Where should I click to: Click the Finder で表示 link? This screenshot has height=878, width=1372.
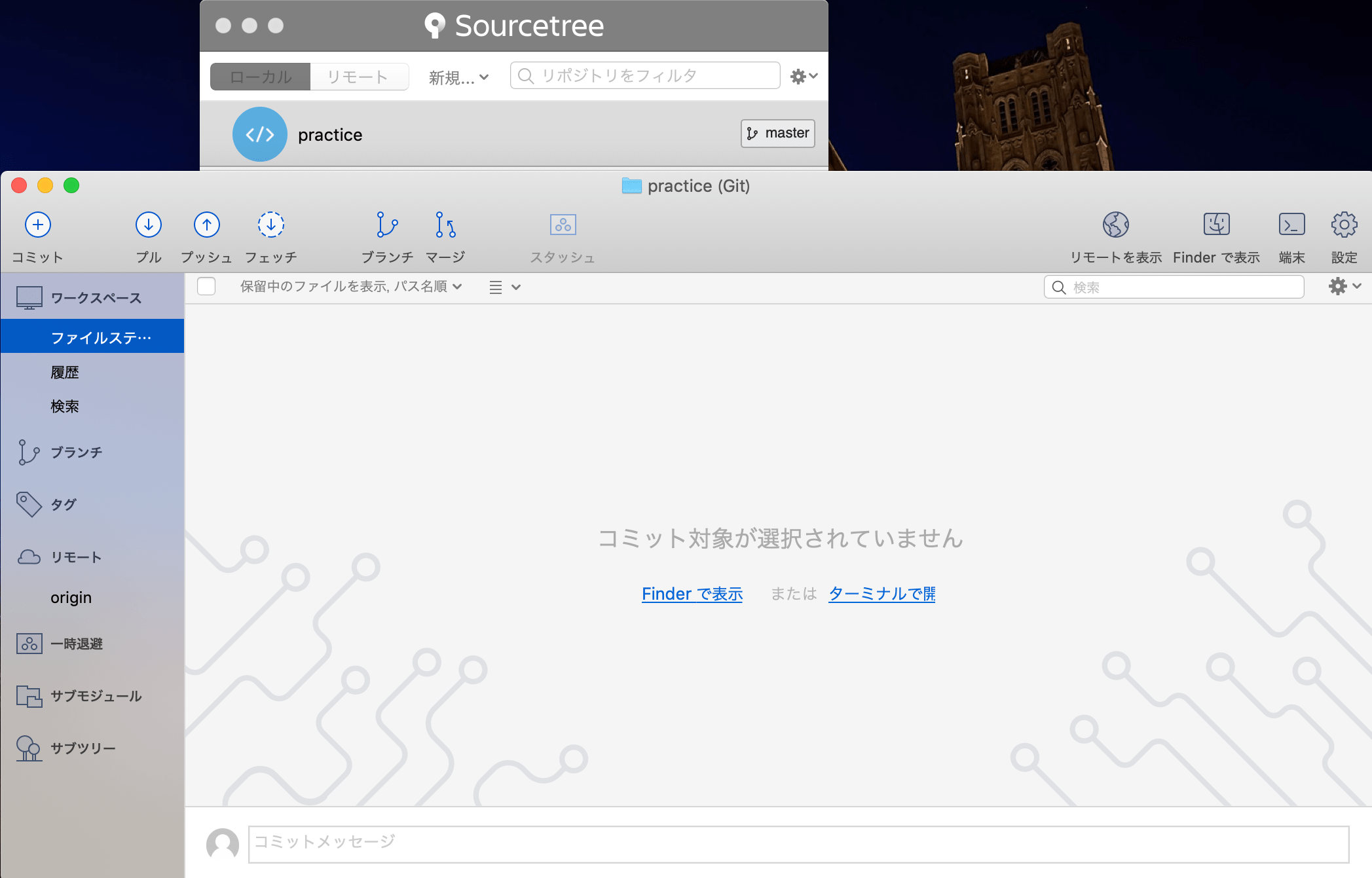tap(692, 594)
